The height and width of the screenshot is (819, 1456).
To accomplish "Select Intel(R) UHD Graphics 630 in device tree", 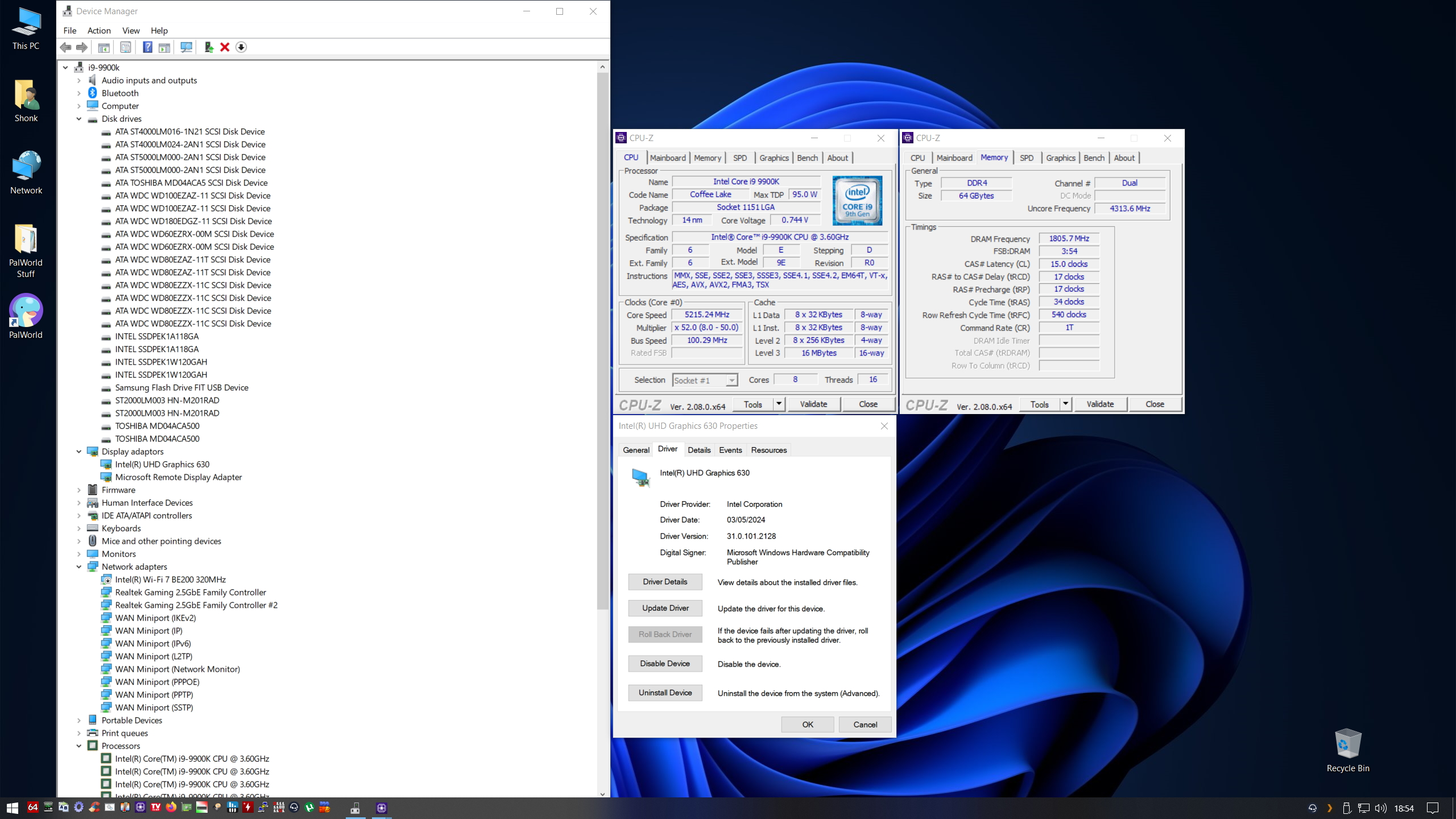I will [162, 465].
